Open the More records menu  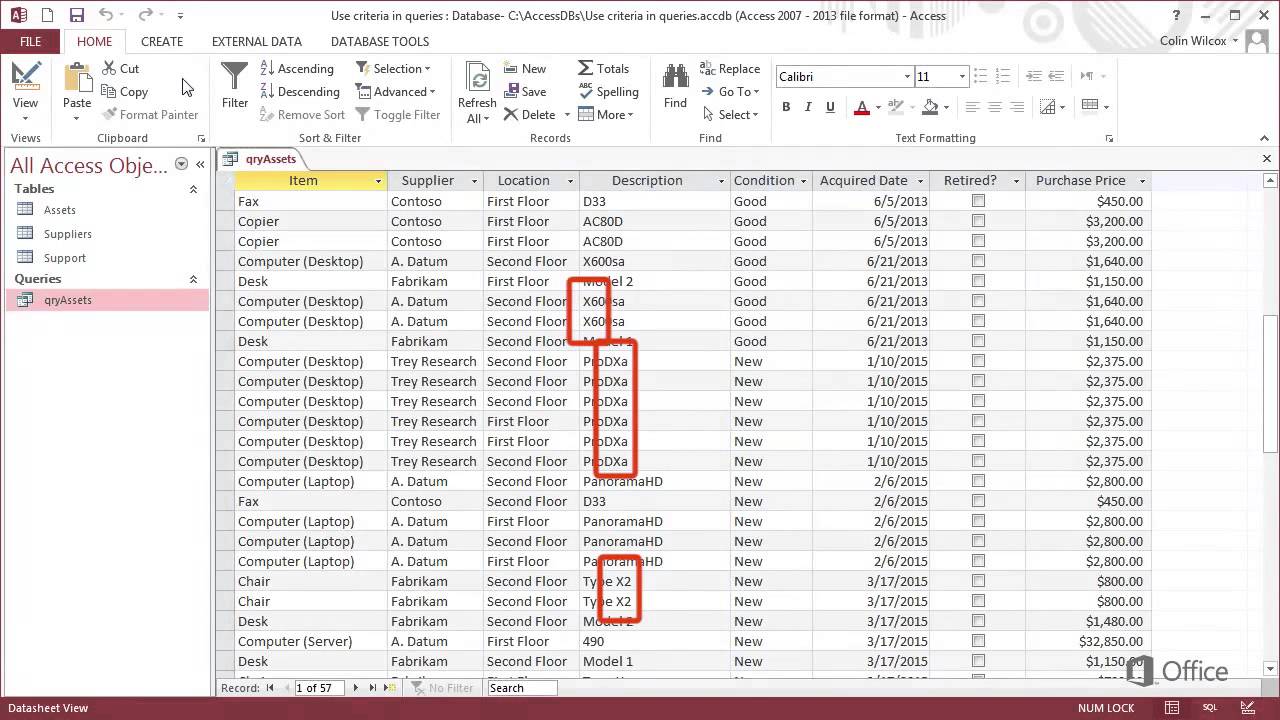[x=606, y=114]
